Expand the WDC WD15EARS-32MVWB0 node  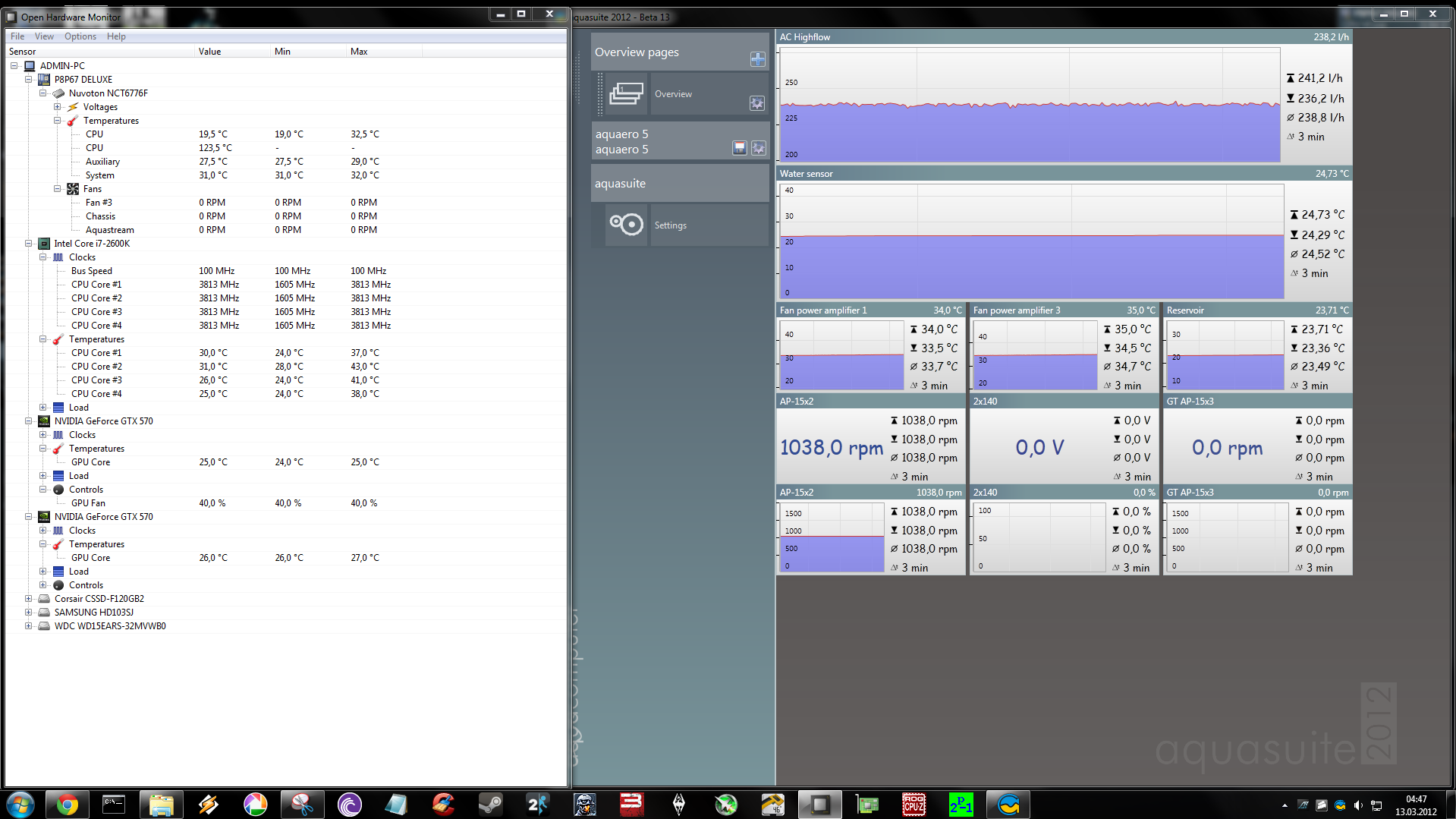[x=29, y=626]
